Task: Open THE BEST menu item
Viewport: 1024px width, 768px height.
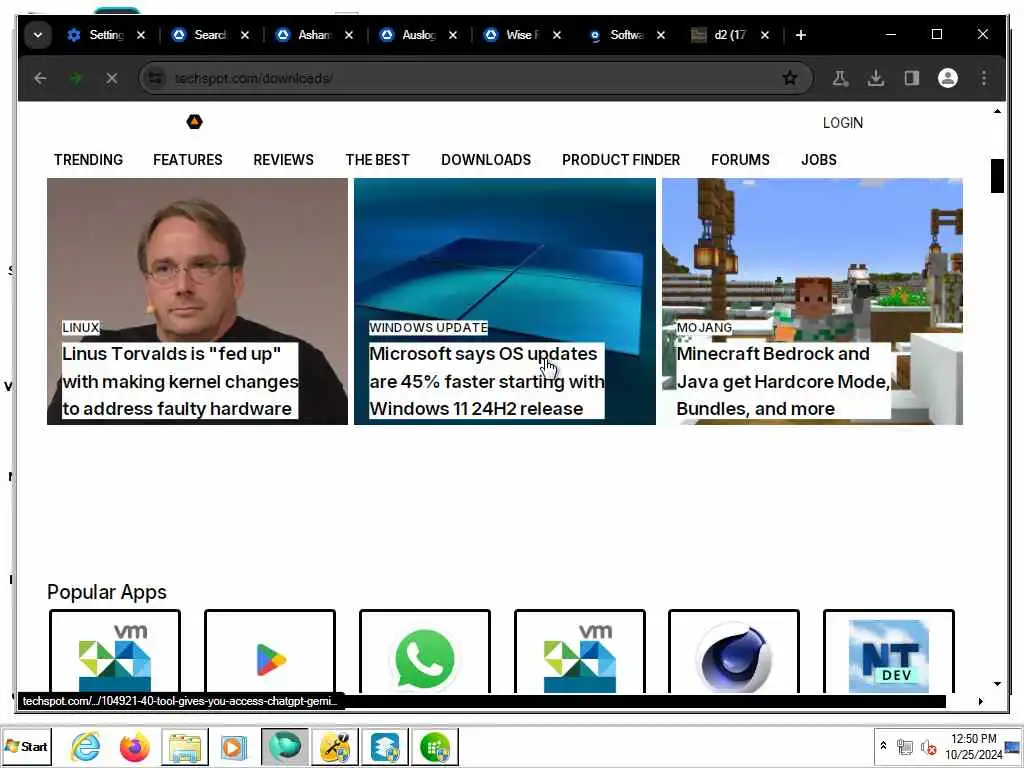Action: click(x=377, y=160)
